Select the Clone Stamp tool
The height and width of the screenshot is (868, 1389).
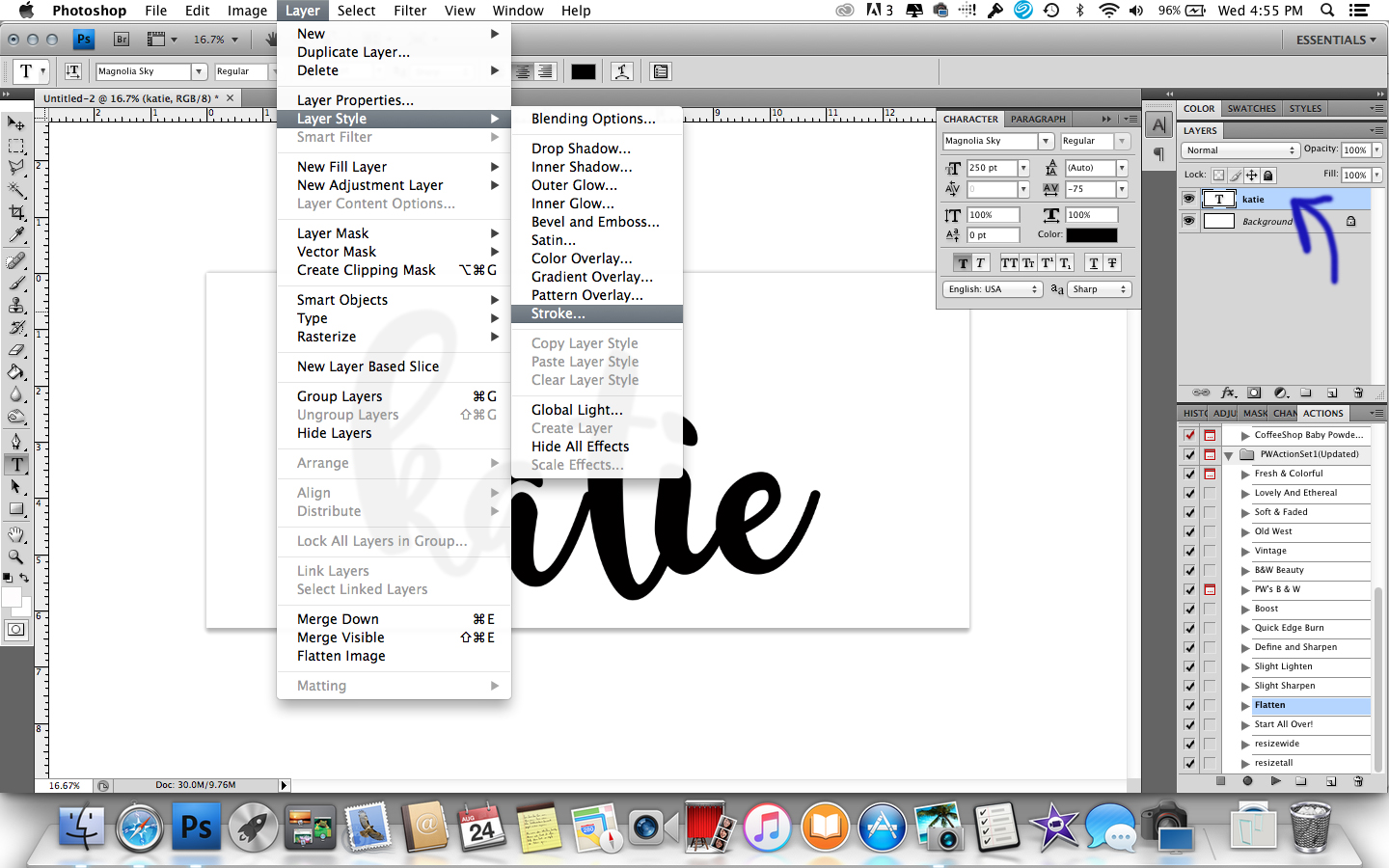pyautogui.click(x=16, y=305)
